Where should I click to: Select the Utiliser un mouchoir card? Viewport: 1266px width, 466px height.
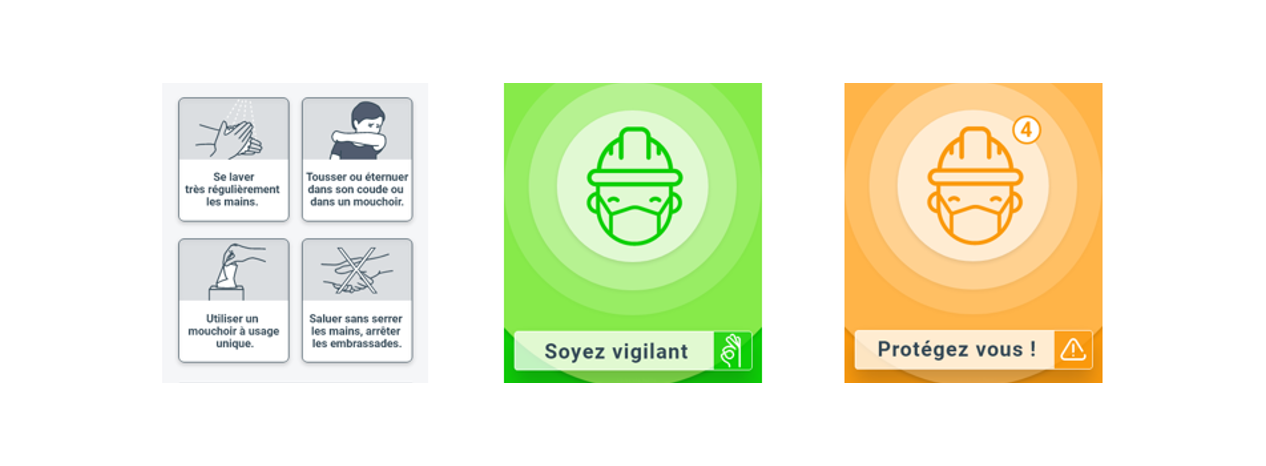point(234,300)
